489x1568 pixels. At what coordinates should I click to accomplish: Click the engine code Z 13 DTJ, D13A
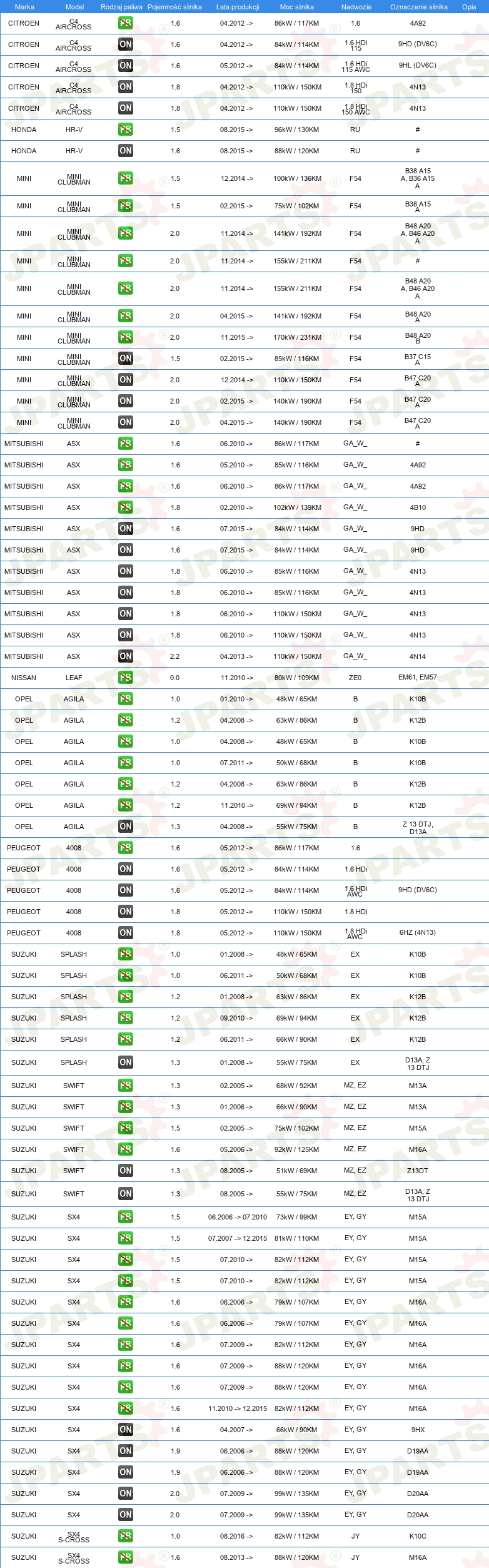pos(418,828)
